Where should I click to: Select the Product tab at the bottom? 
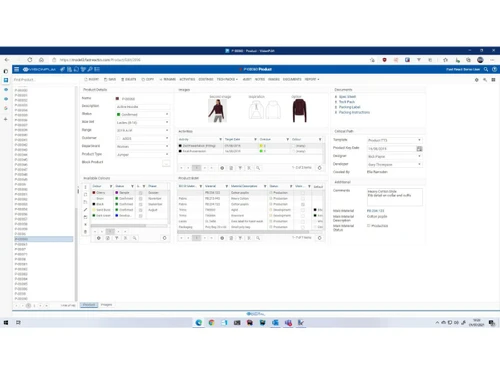89,305
